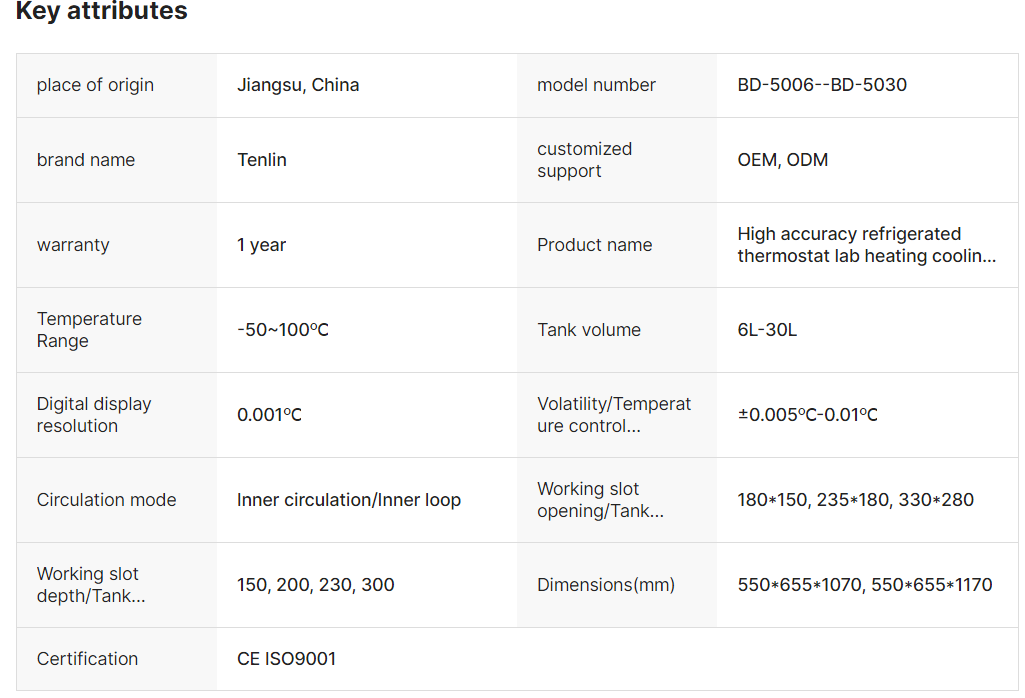Click the truncated 'Volatility/Temperature control...' label
Viewport: 1025px width, 698px height.
[614, 415]
